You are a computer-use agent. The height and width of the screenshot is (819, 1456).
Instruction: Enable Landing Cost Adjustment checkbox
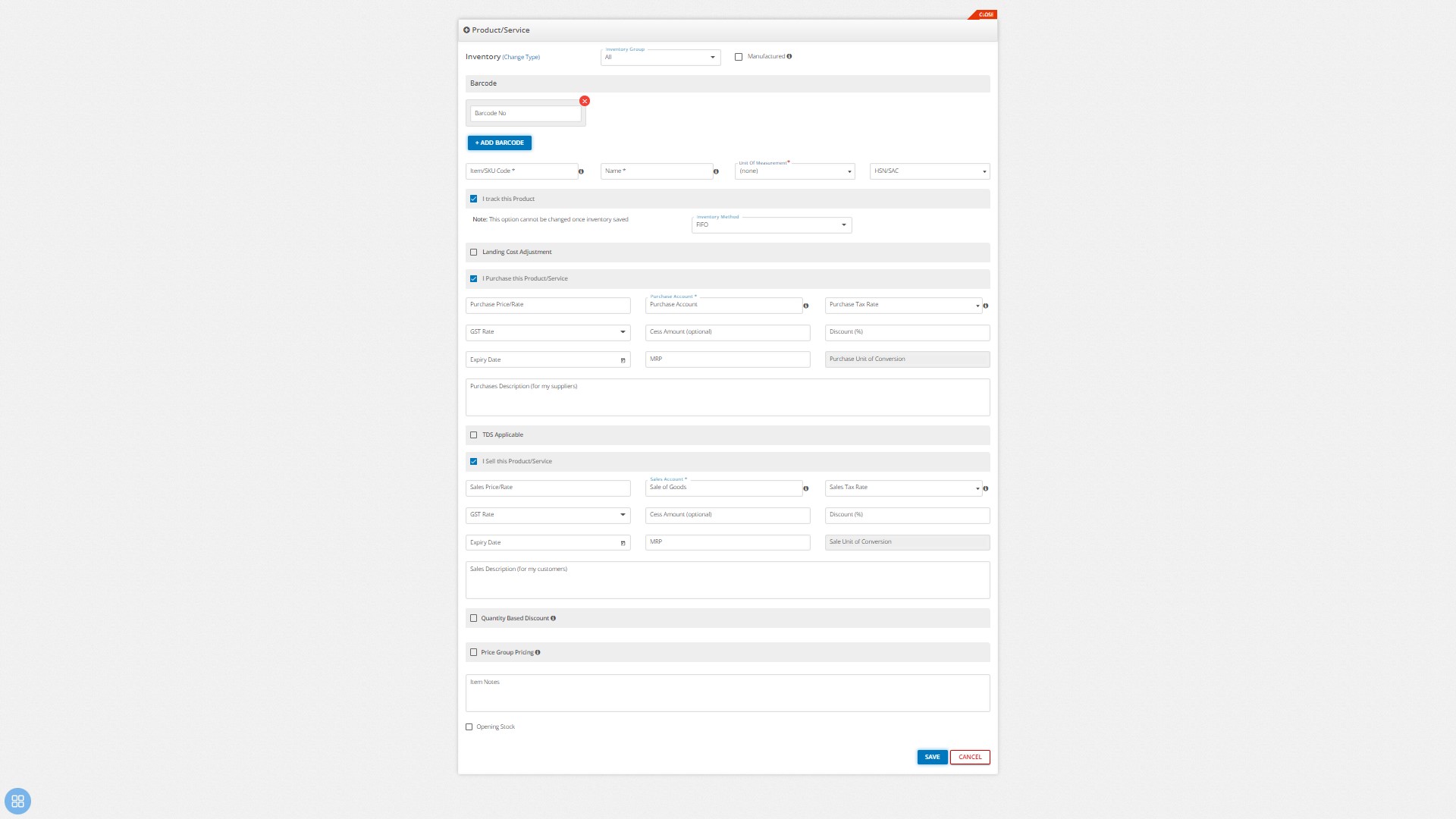tap(474, 253)
